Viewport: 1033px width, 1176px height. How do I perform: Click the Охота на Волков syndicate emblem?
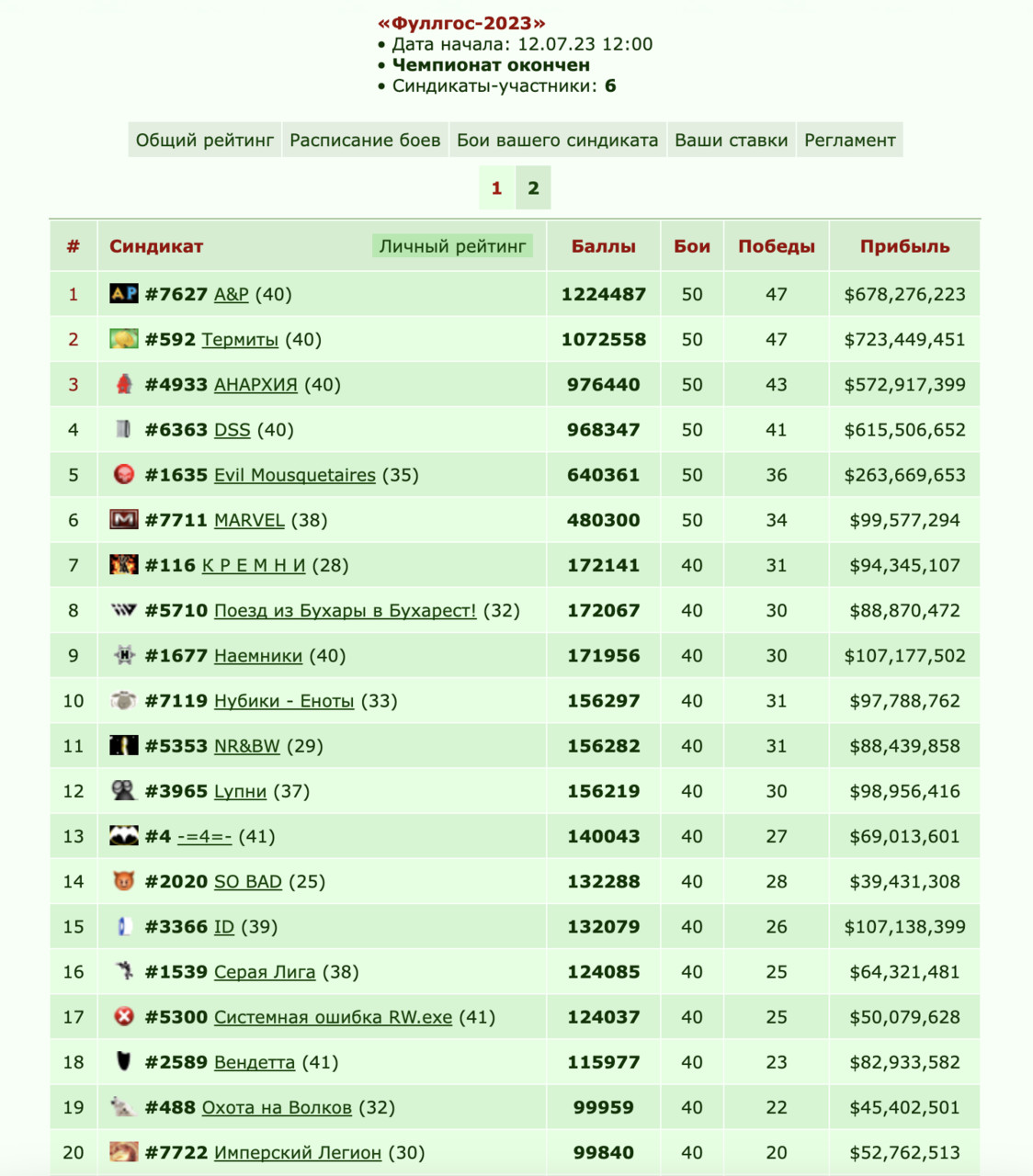pyautogui.click(x=124, y=1106)
